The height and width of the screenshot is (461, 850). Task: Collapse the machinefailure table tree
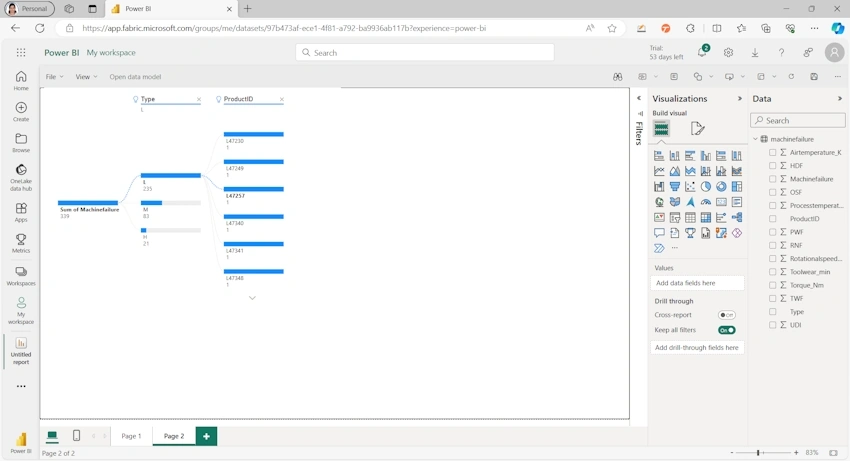[755, 139]
